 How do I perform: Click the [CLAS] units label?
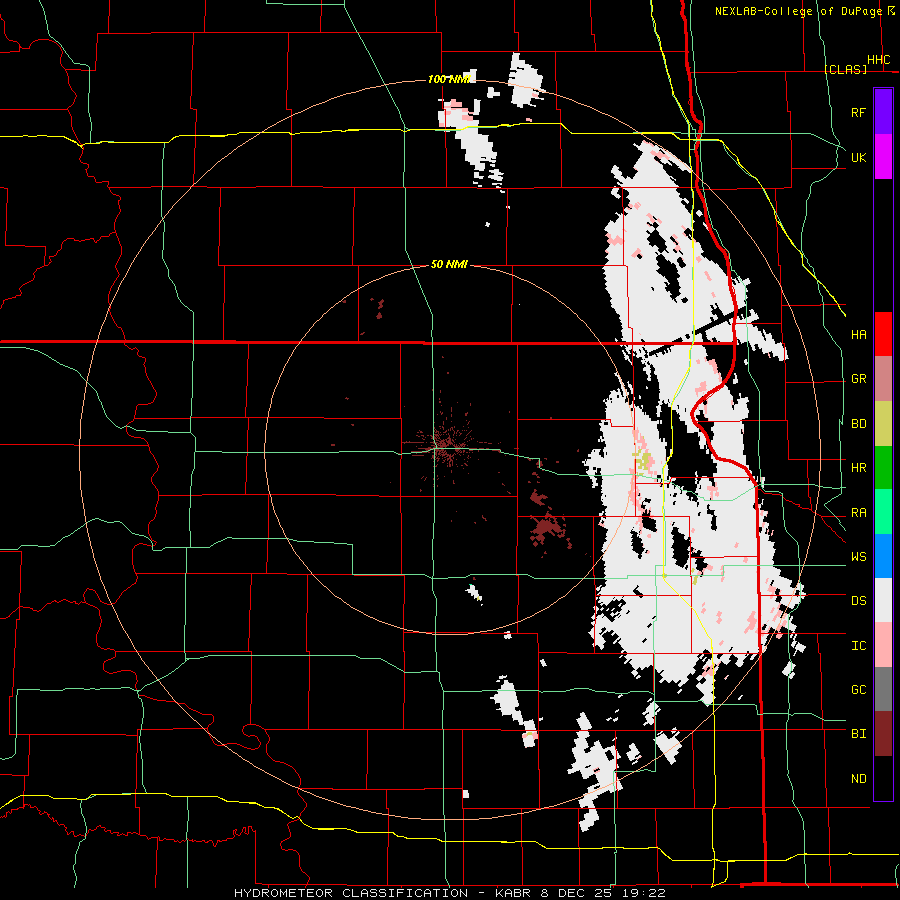845,69
